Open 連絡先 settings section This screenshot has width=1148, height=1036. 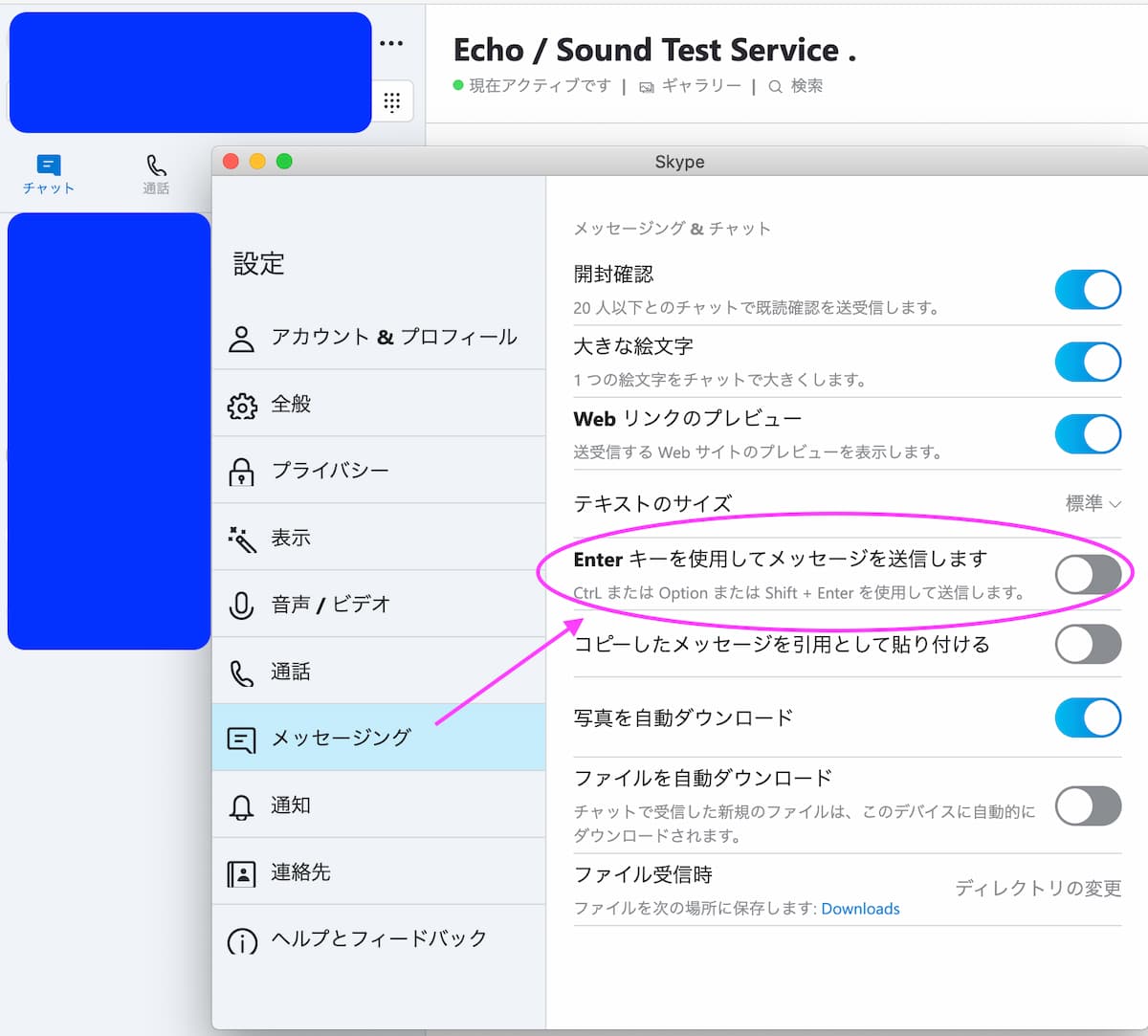[x=379, y=871]
